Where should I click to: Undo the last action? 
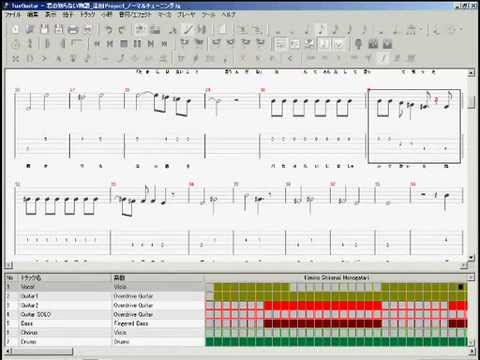point(109,29)
